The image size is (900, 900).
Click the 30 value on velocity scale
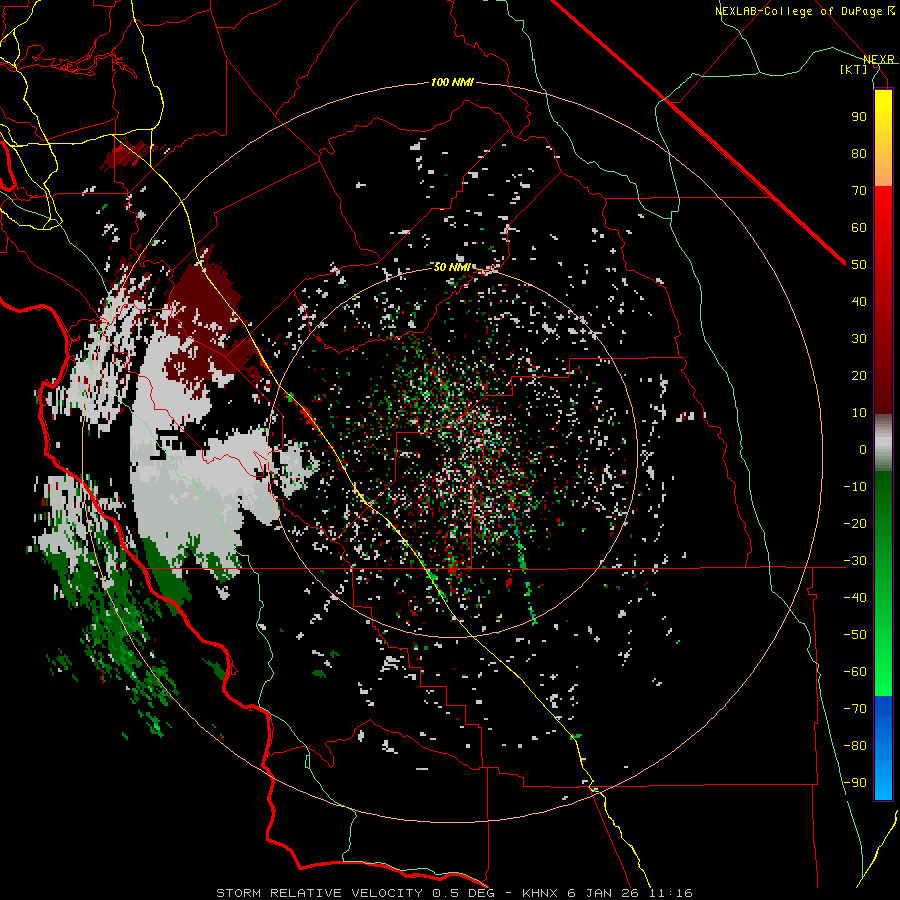click(859, 339)
